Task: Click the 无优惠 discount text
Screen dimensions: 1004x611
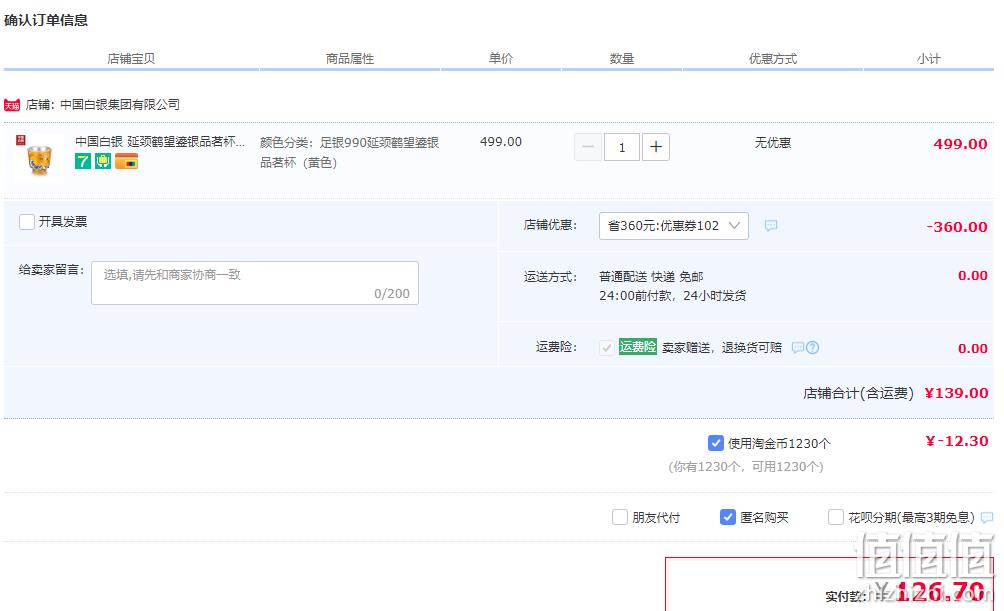Action: coord(773,143)
